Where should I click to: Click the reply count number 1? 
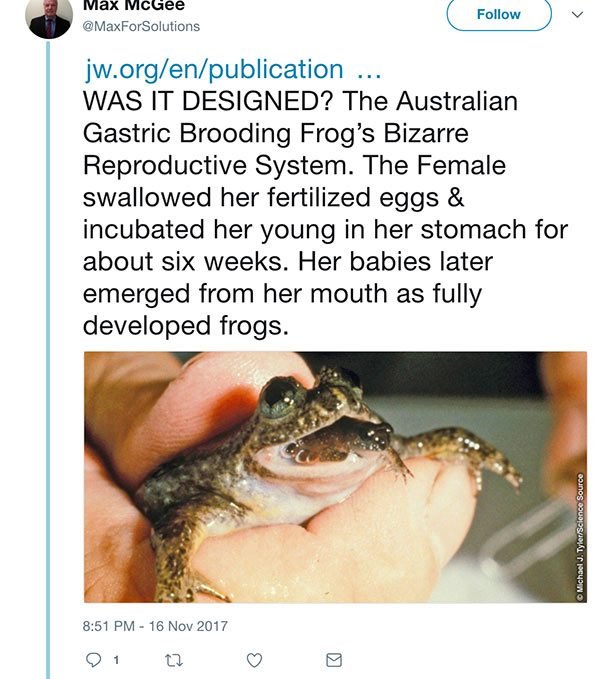coord(116,660)
